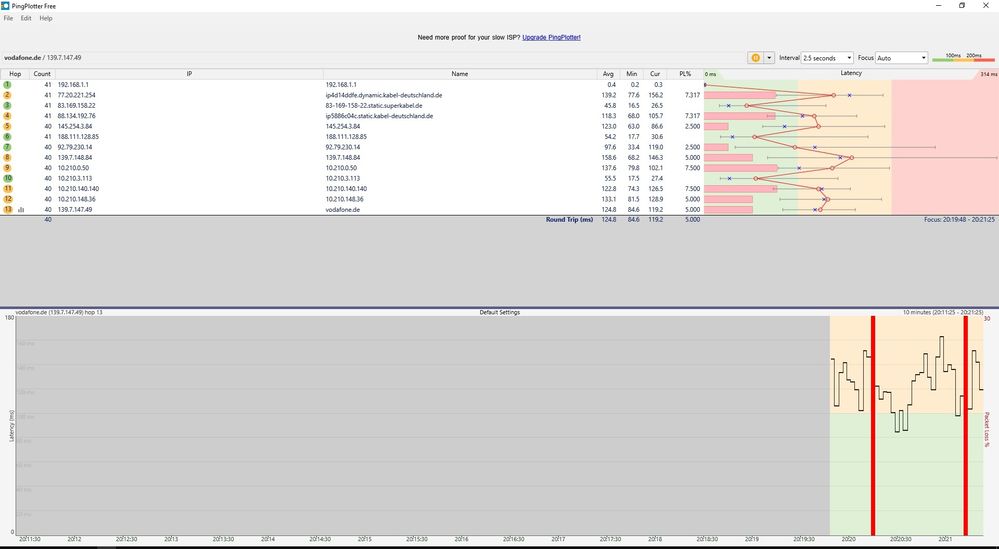
Task: Click the Latency graph column header
Action: coord(851,74)
